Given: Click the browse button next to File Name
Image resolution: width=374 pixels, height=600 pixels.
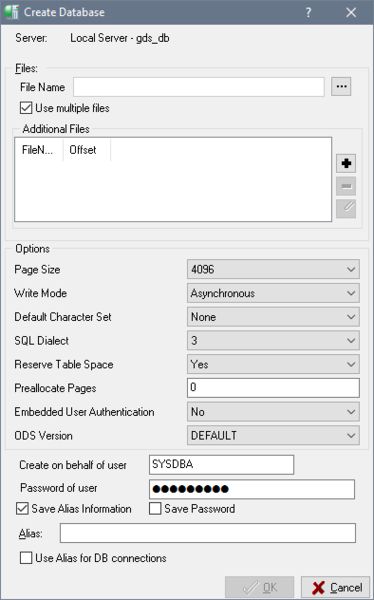Looking at the screenshot, I should pos(341,86).
